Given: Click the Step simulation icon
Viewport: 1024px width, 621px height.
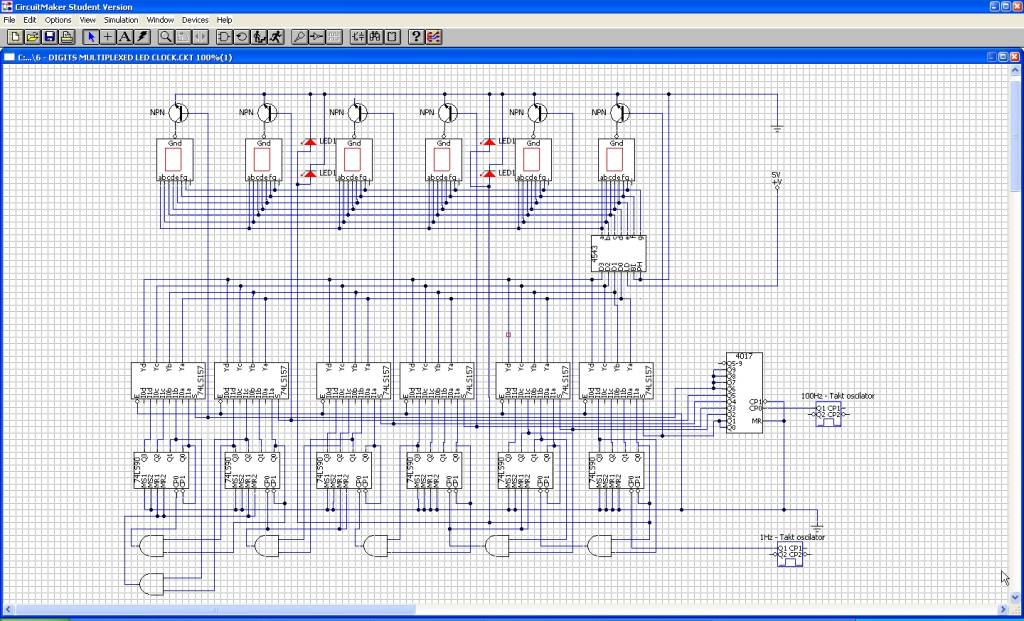Looking at the screenshot, I should click(259, 37).
